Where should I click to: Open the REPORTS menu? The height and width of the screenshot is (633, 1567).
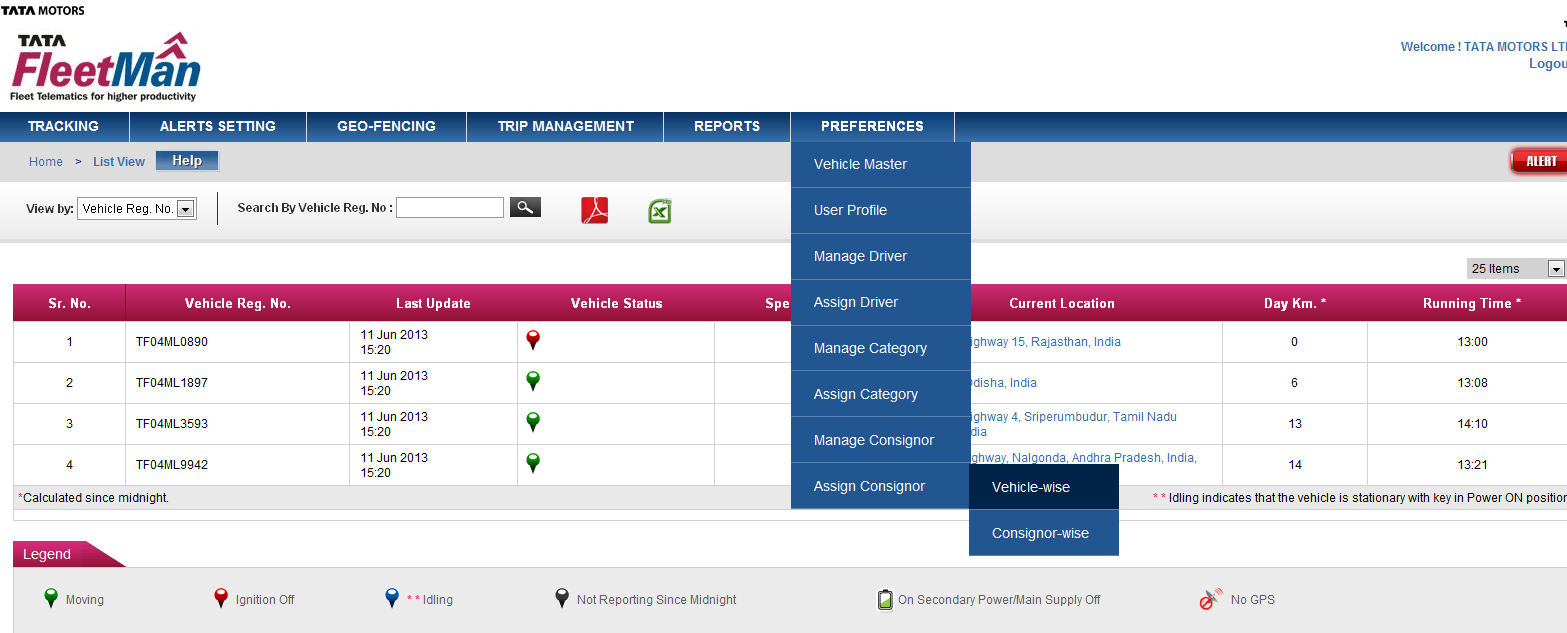tap(727, 126)
